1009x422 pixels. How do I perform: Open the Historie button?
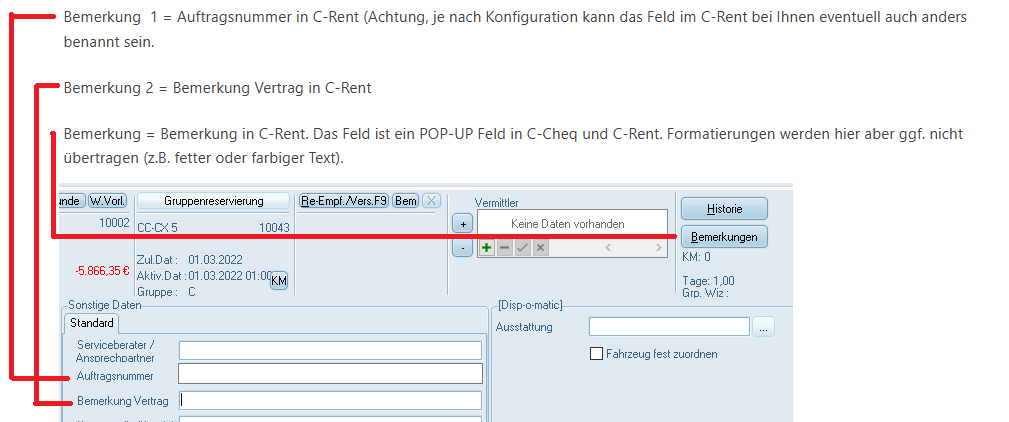723,208
